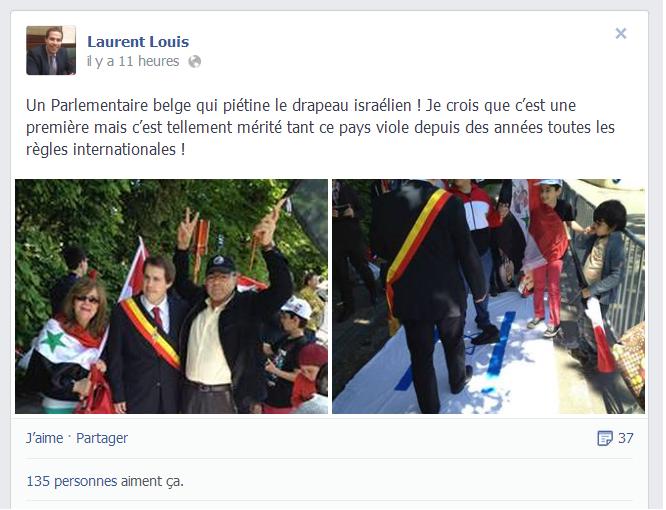
Task: Click the comments note icon near 37
Action: 604,438
